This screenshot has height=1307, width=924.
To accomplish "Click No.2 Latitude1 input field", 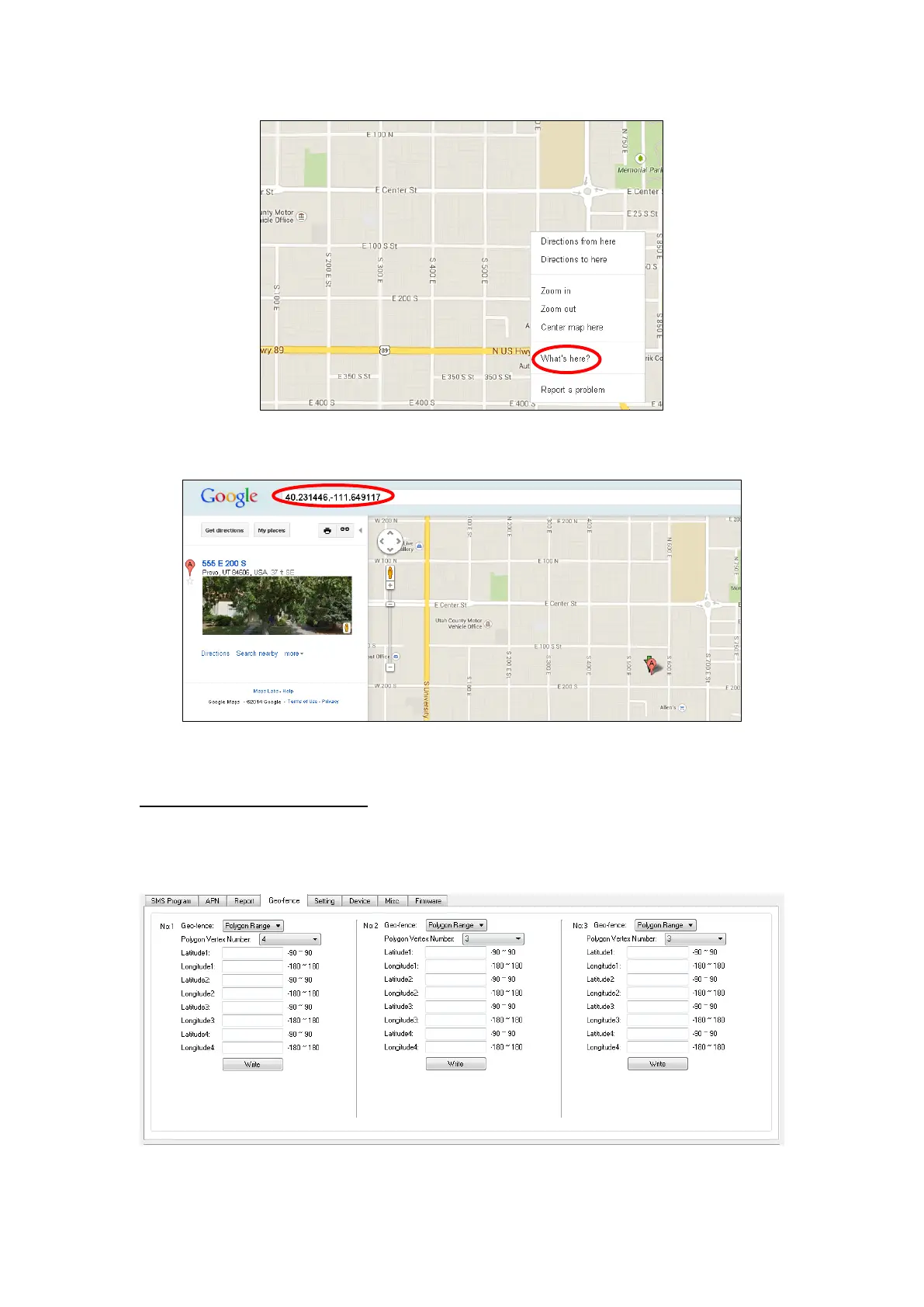I will pos(456,952).
